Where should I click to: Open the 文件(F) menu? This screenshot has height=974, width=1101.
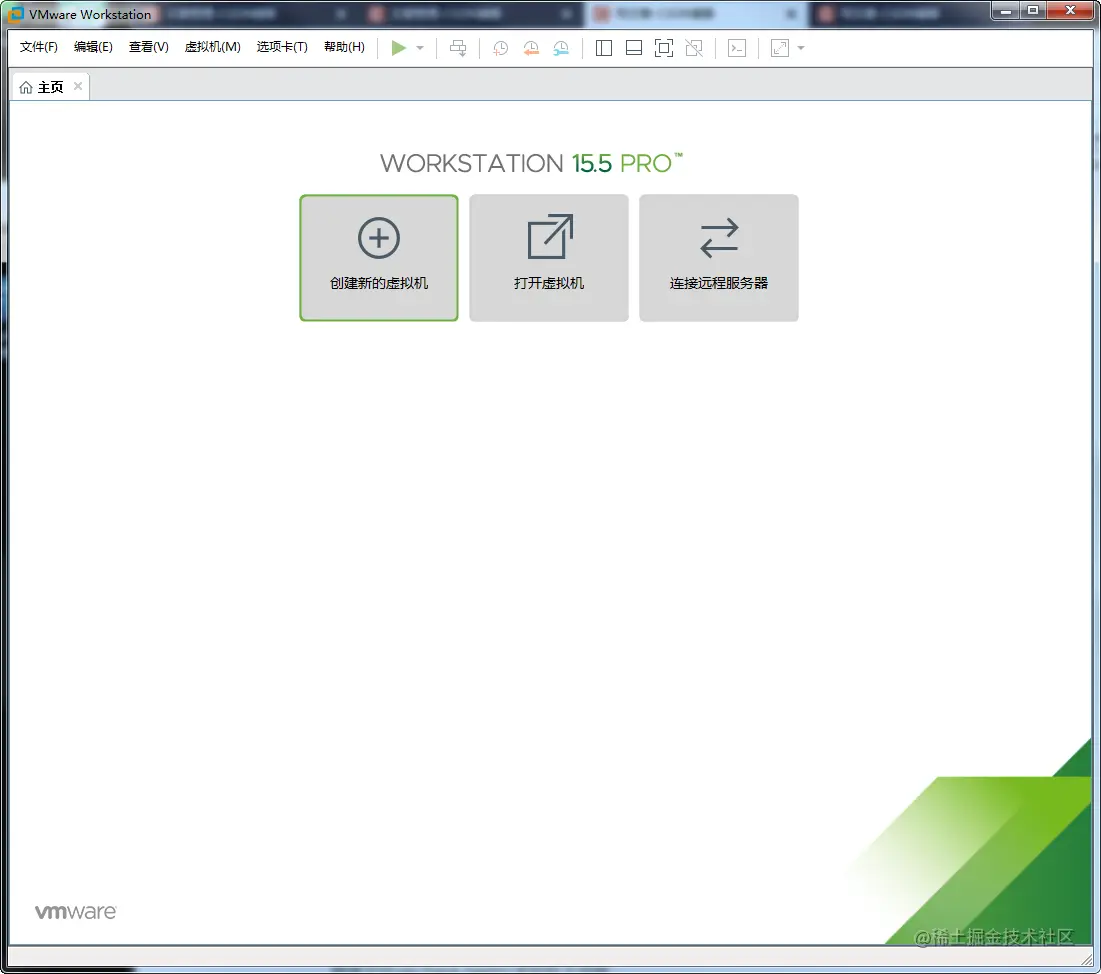pyautogui.click(x=39, y=47)
